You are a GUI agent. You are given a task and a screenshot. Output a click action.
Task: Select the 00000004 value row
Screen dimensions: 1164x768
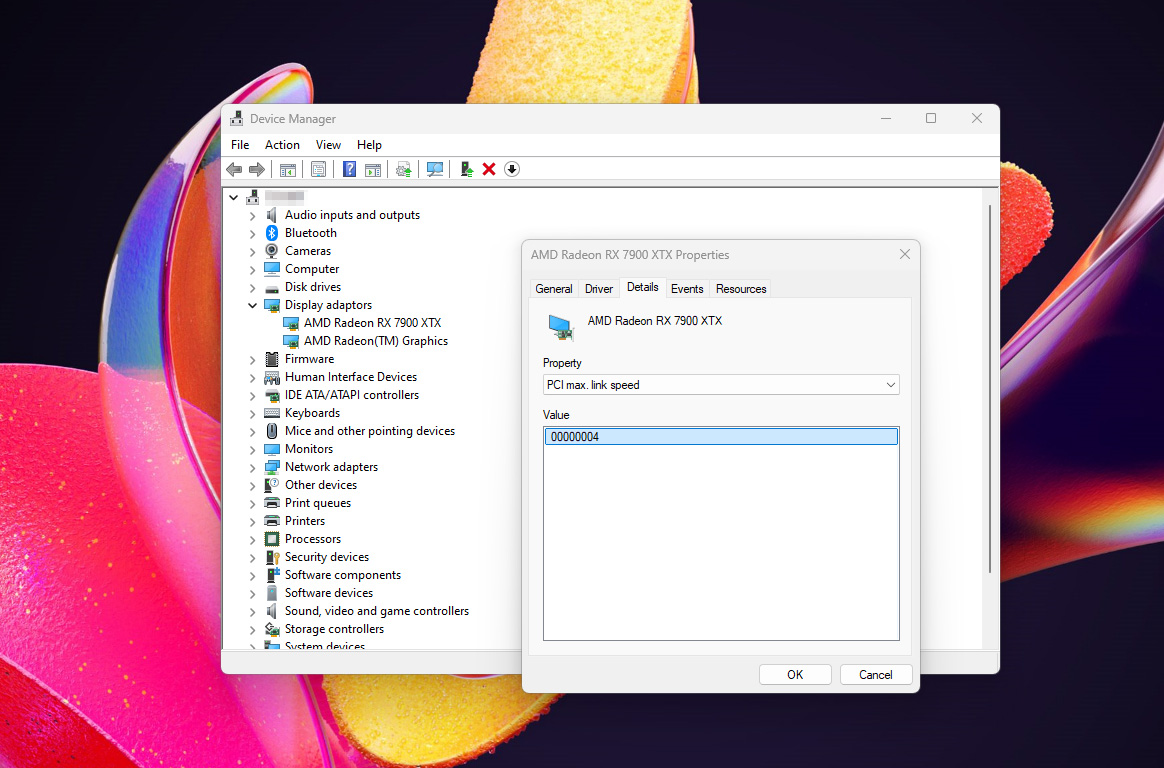[721, 436]
